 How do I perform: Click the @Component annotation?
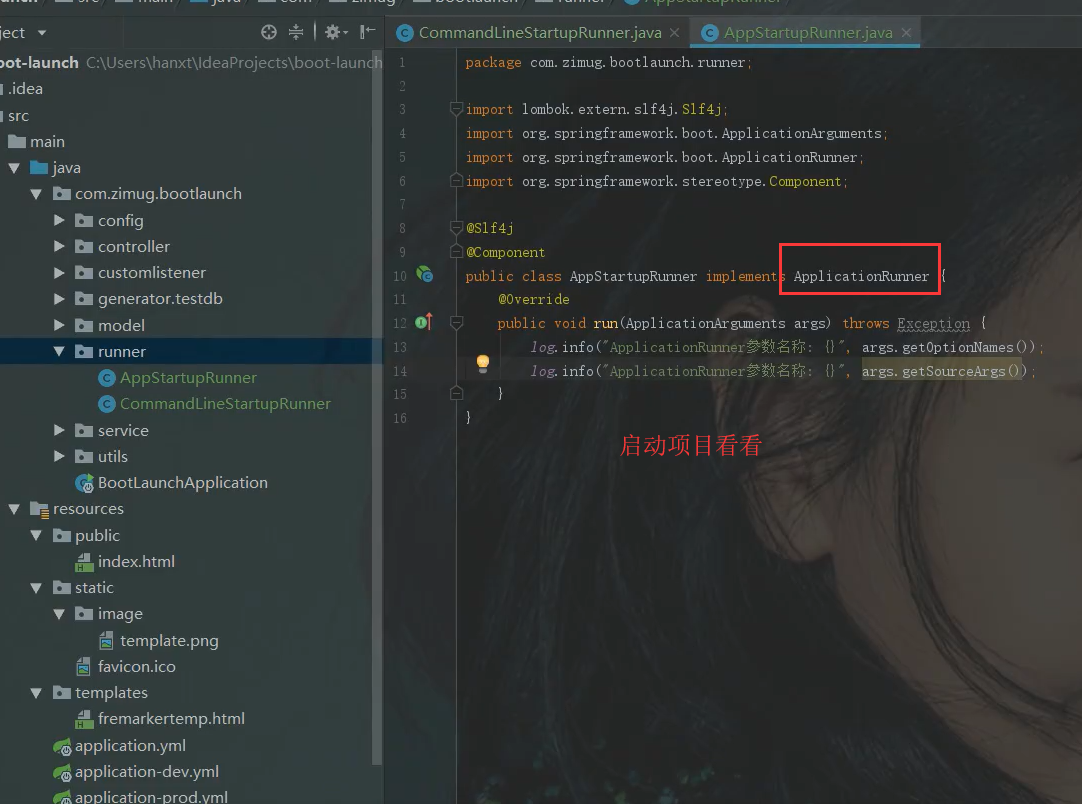tap(505, 252)
